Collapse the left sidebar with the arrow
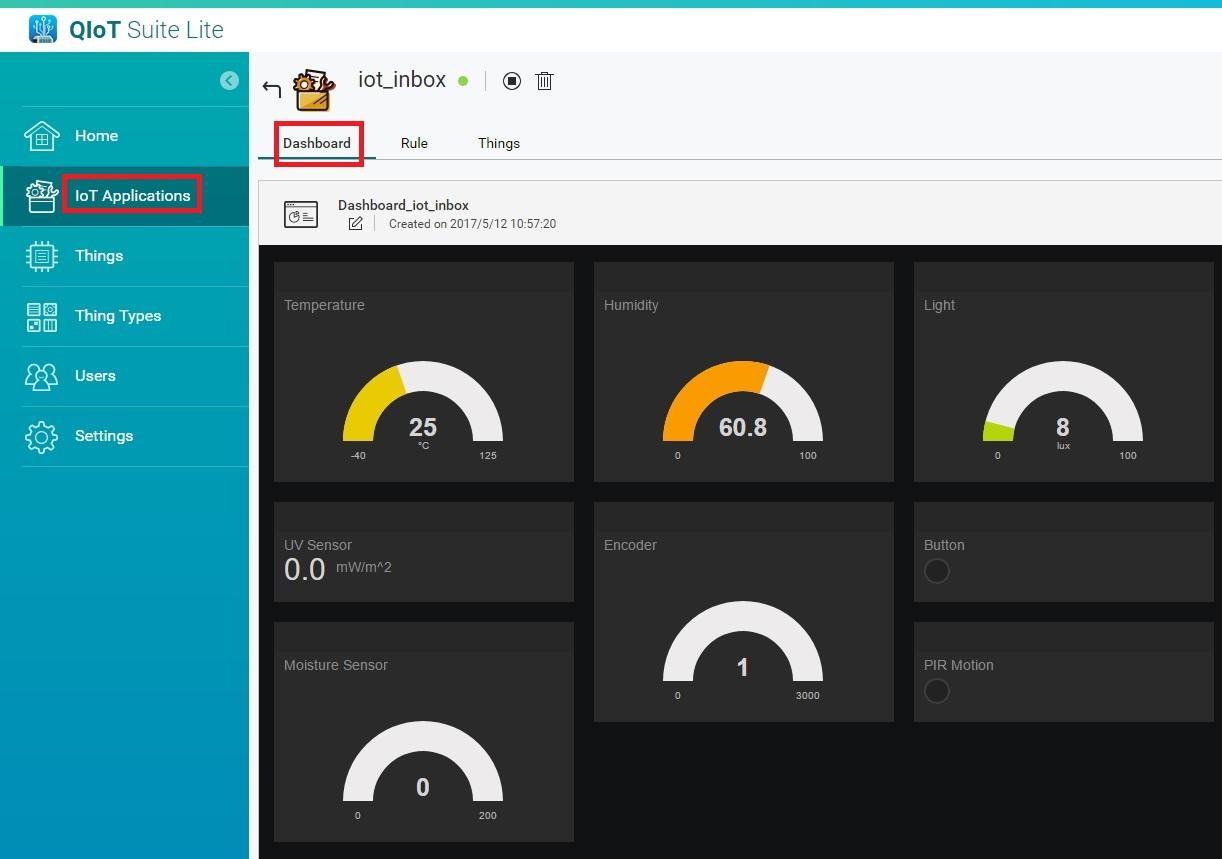This screenshot has height=859, width=1222. pos(229,81)
